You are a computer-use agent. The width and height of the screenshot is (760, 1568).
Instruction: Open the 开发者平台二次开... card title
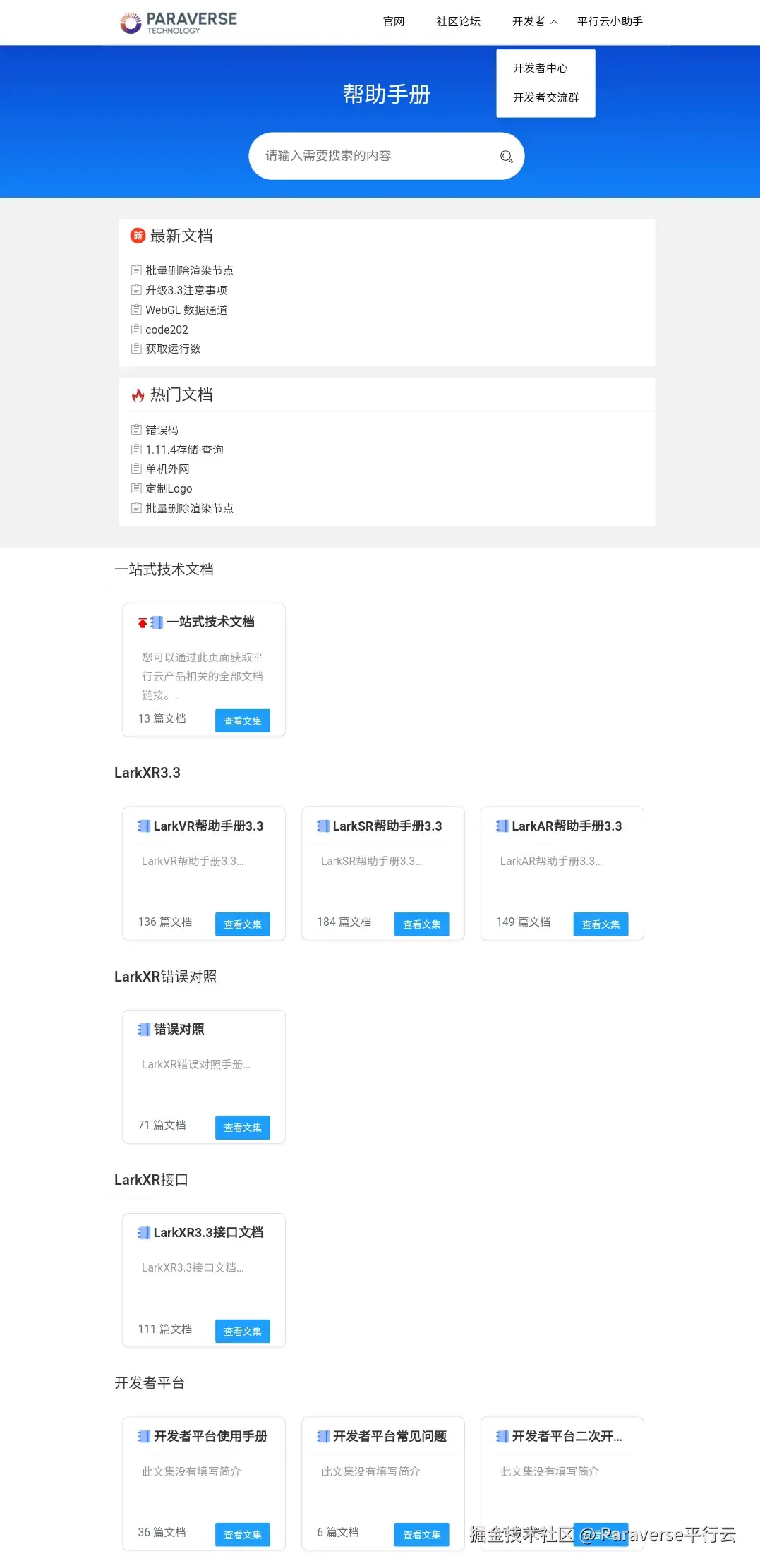(567, 1437)
